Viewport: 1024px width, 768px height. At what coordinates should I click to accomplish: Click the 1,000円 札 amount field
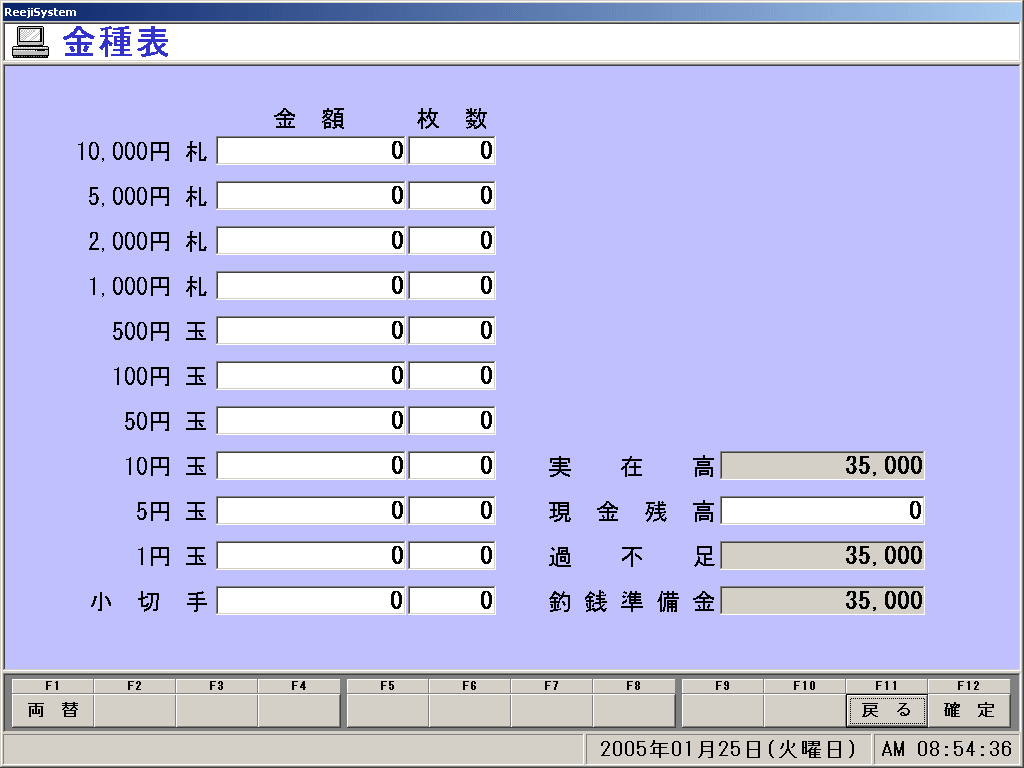pos(311,286)
